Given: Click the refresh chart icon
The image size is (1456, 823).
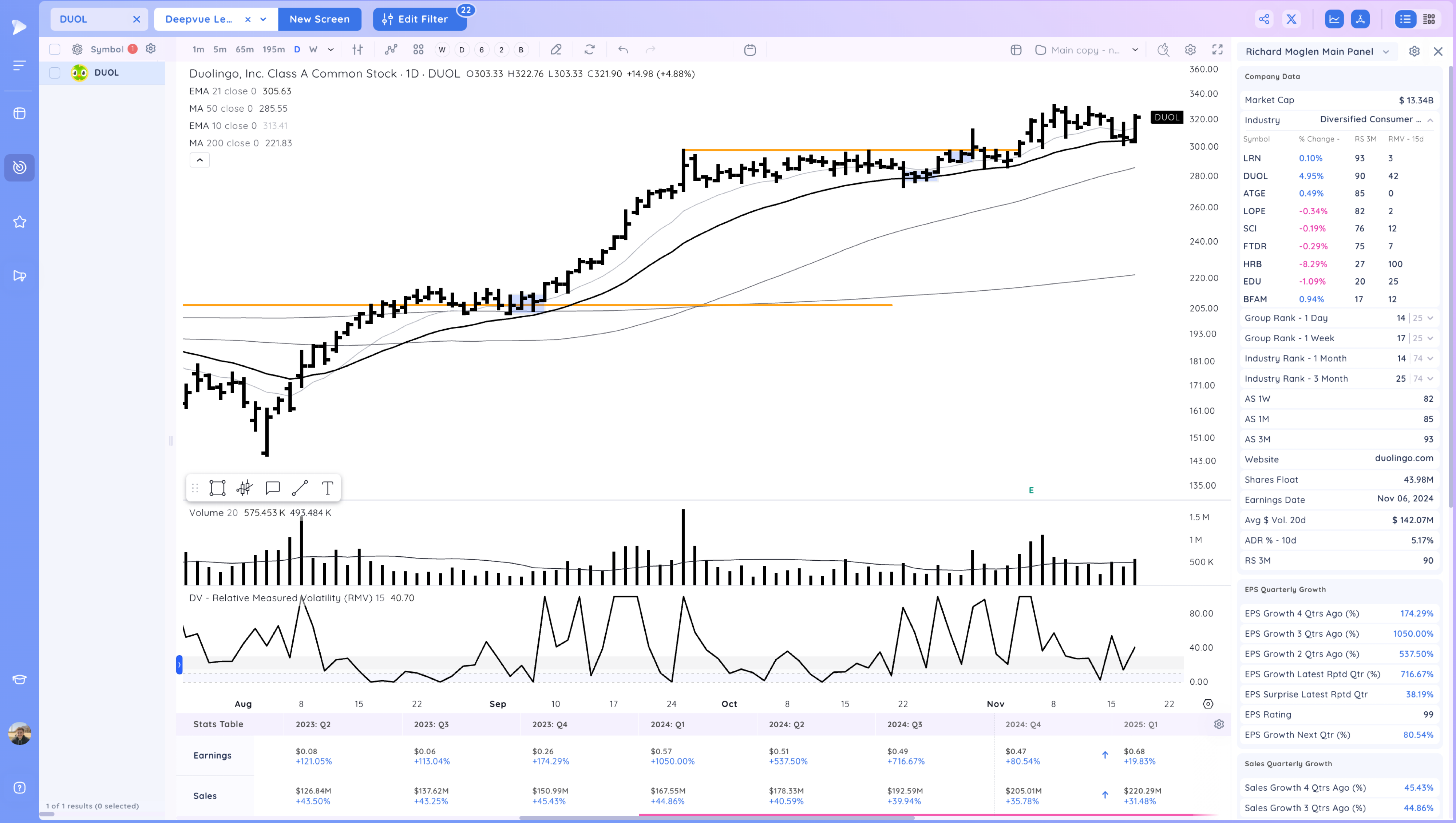Looking at the screenshot, I should coord(590,50).
